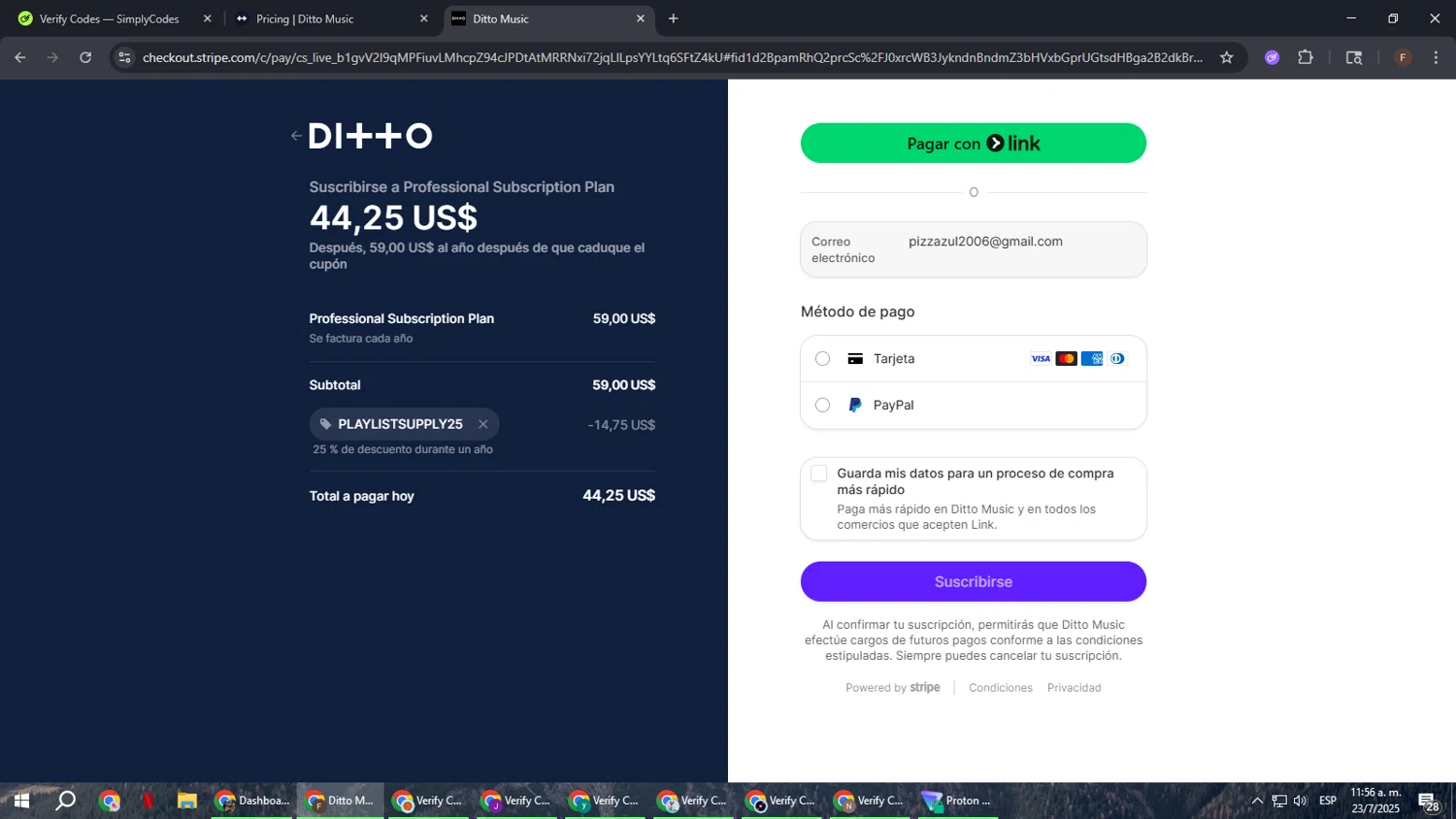Click the DITTO logo
The image size is (1456, 819).
[370, 136]
